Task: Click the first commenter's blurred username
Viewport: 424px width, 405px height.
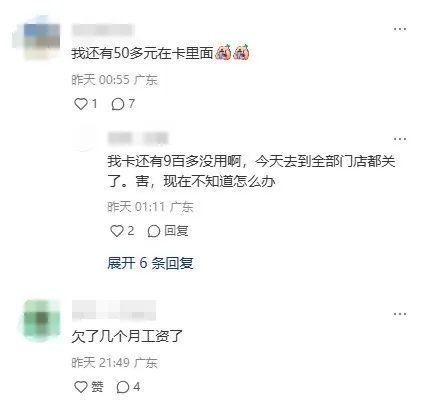Action: click(103, 30)
